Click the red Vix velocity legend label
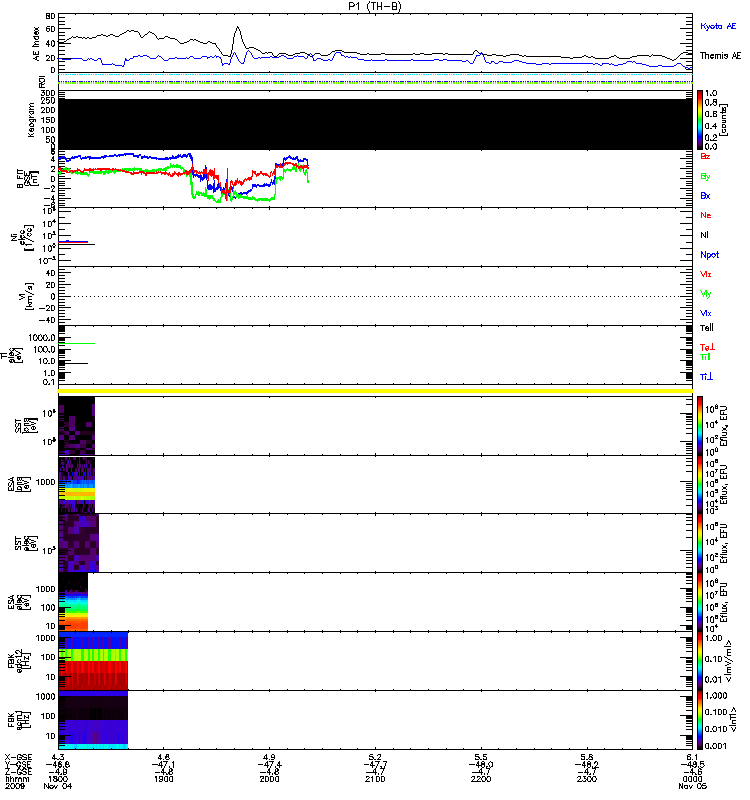Screen dimensions: 750x800 click(x=706, y=274)
